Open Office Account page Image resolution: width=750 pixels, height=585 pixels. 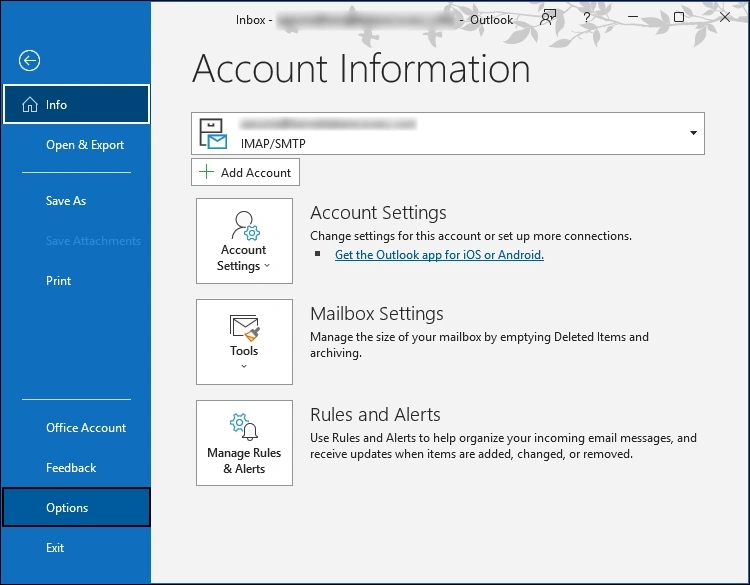coord(77,427)
